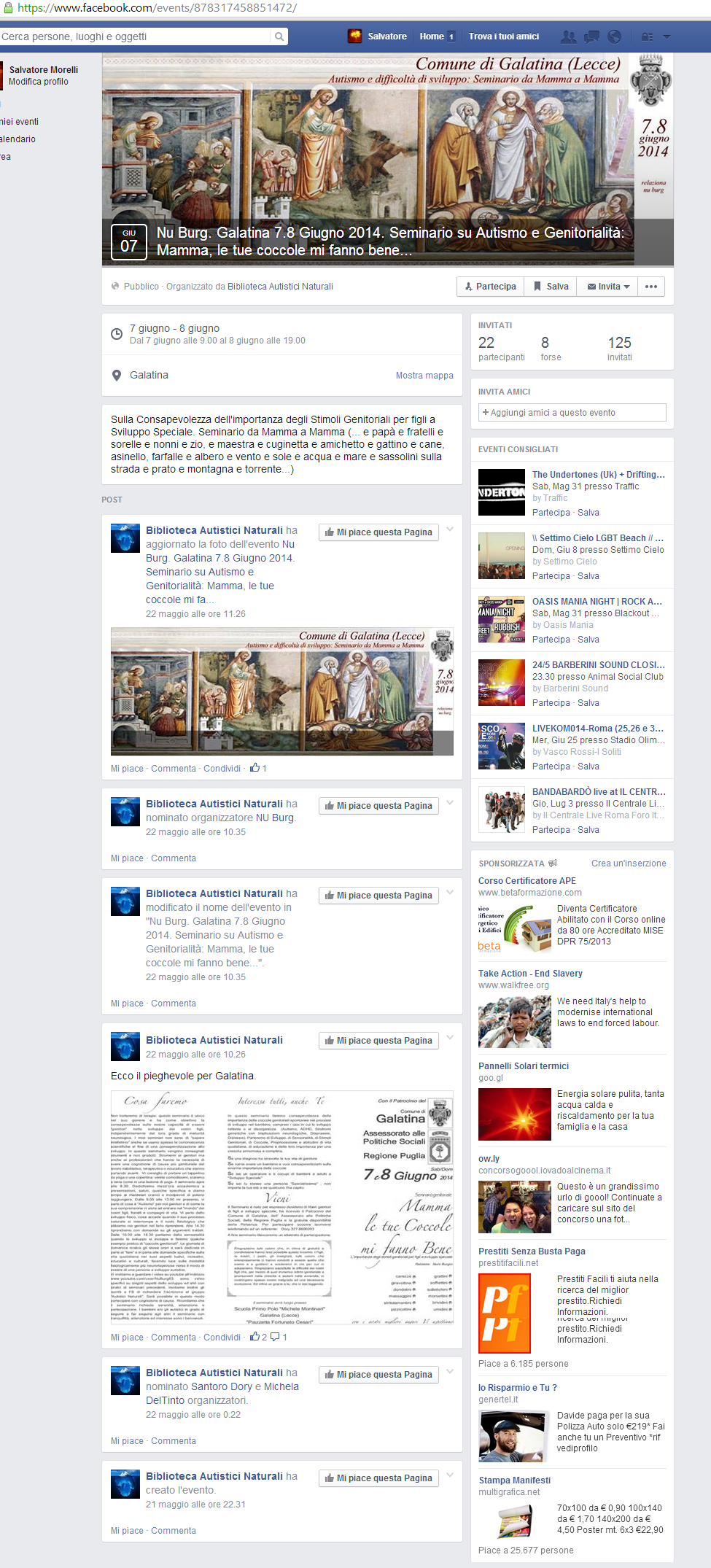Click the Partecipa button for the event
The image size is (711, 1568).
(490, 287)
